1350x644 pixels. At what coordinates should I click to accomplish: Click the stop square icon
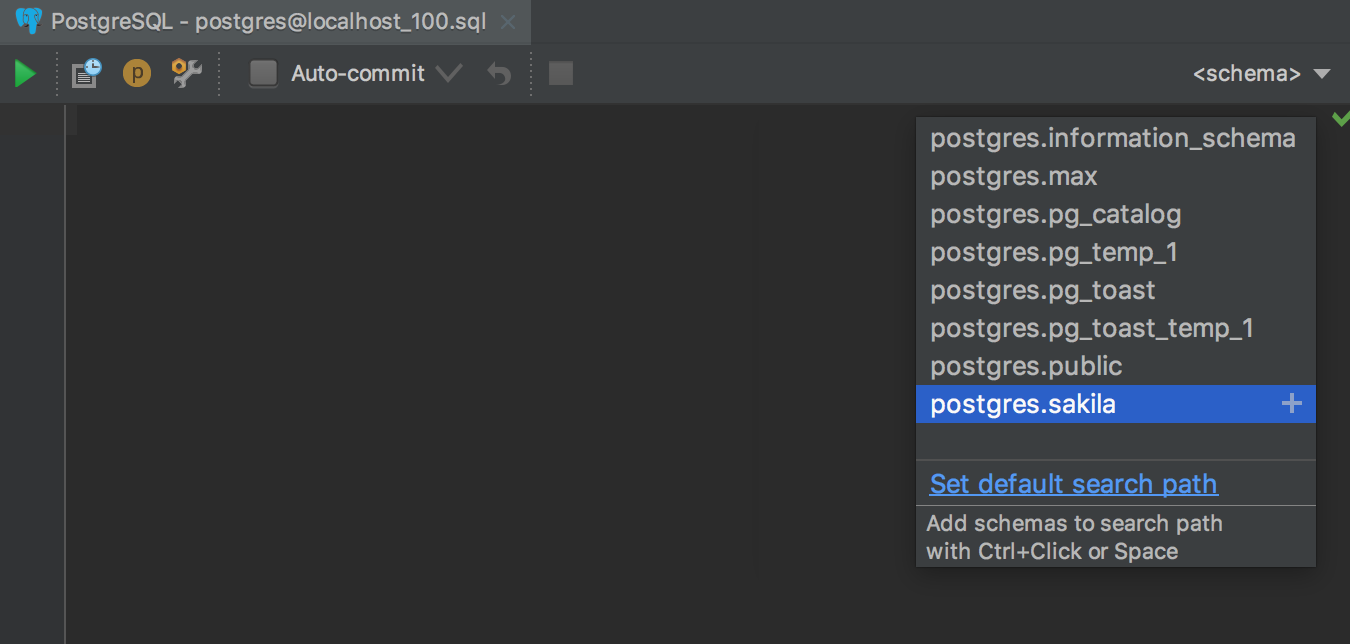coord(561,73)
